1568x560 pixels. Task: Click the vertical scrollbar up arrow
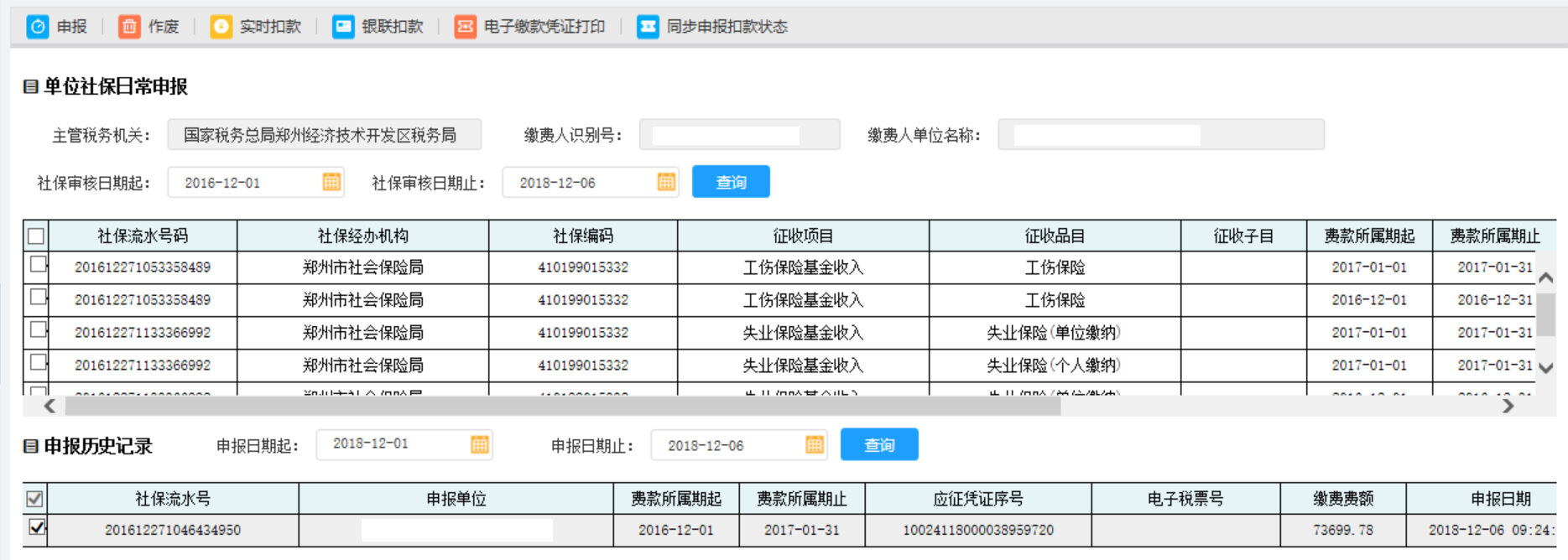coord(1546,277)
